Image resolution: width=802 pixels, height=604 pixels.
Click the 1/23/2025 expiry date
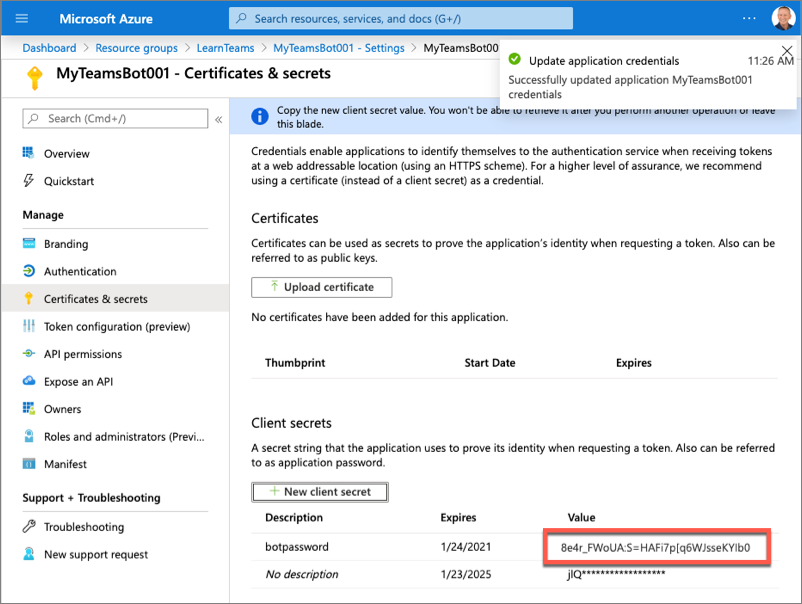(465, 574)
